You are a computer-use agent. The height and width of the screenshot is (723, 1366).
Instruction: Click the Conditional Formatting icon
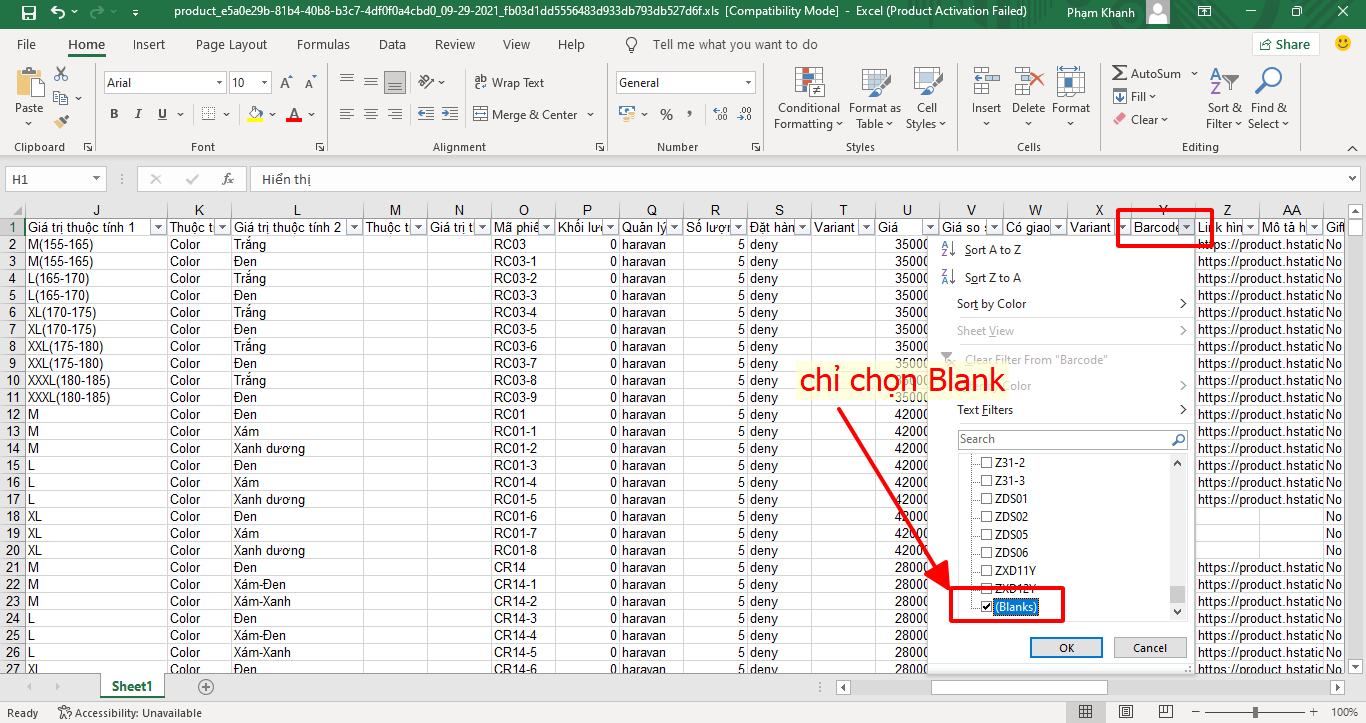808,83
